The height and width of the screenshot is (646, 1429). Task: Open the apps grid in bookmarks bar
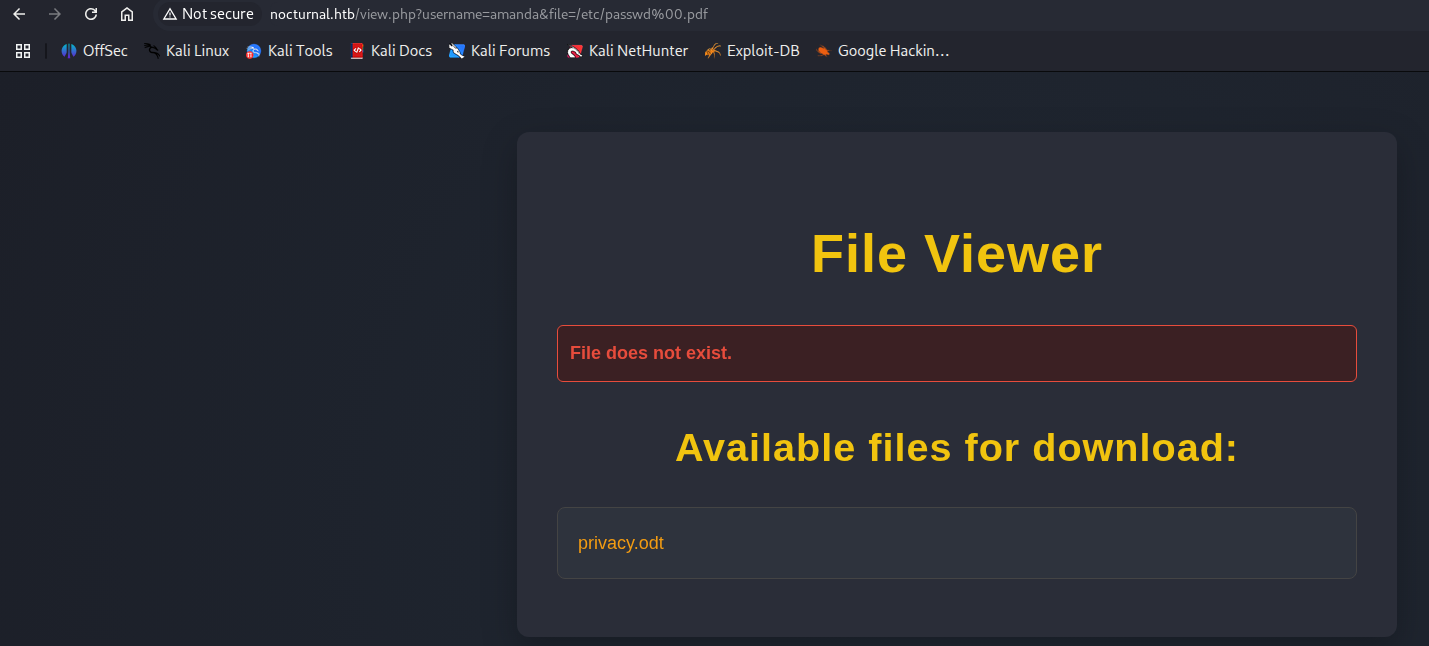pyautogui.click(x=23, y=51)
